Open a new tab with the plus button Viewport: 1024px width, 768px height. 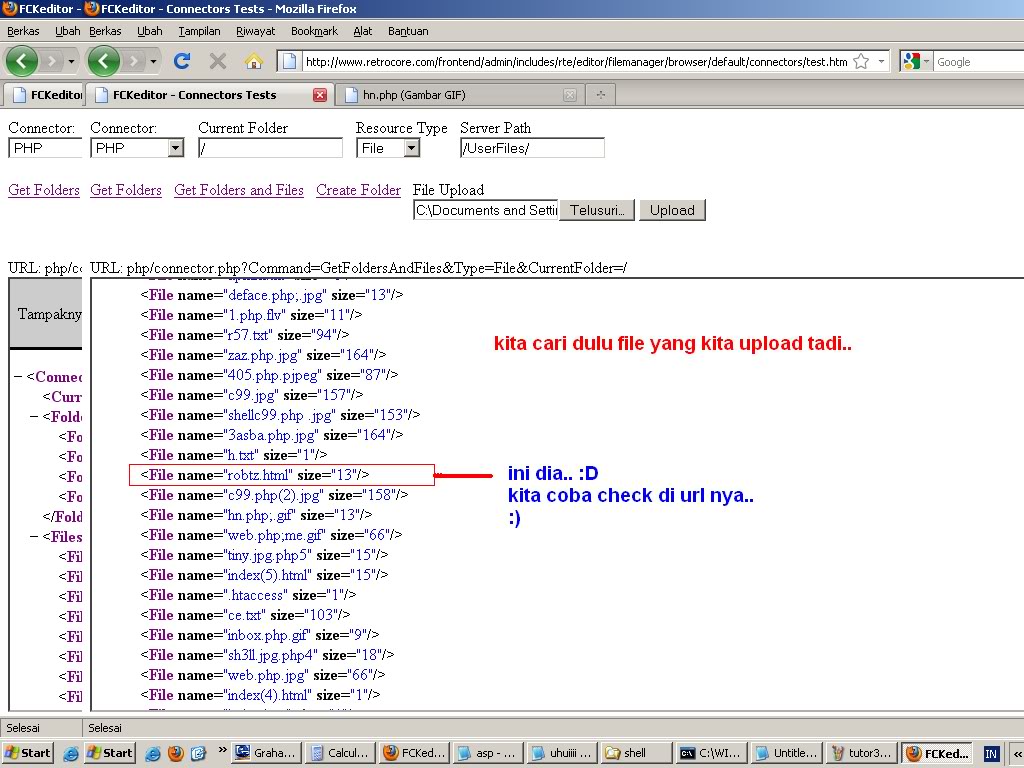[601, 95]
